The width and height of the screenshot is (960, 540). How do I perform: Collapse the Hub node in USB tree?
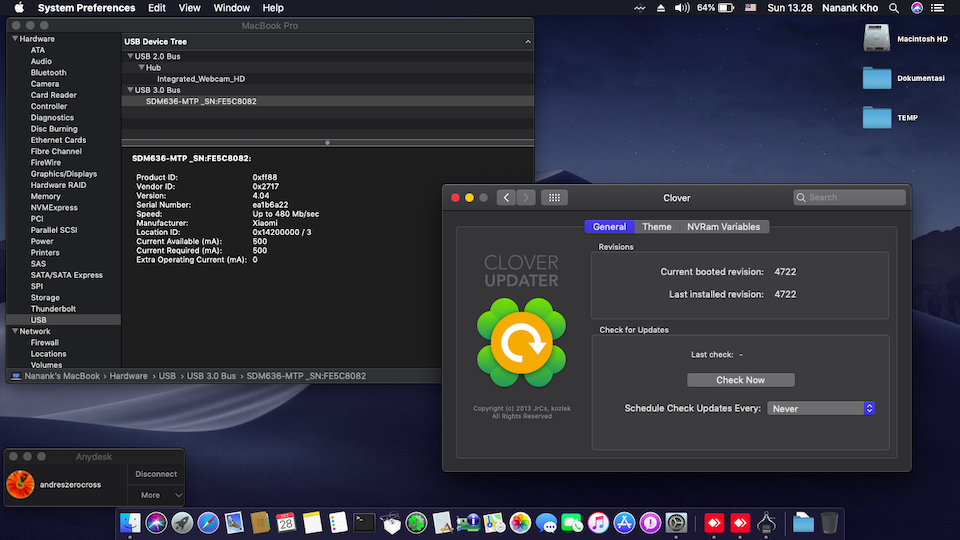click(141, 67)
